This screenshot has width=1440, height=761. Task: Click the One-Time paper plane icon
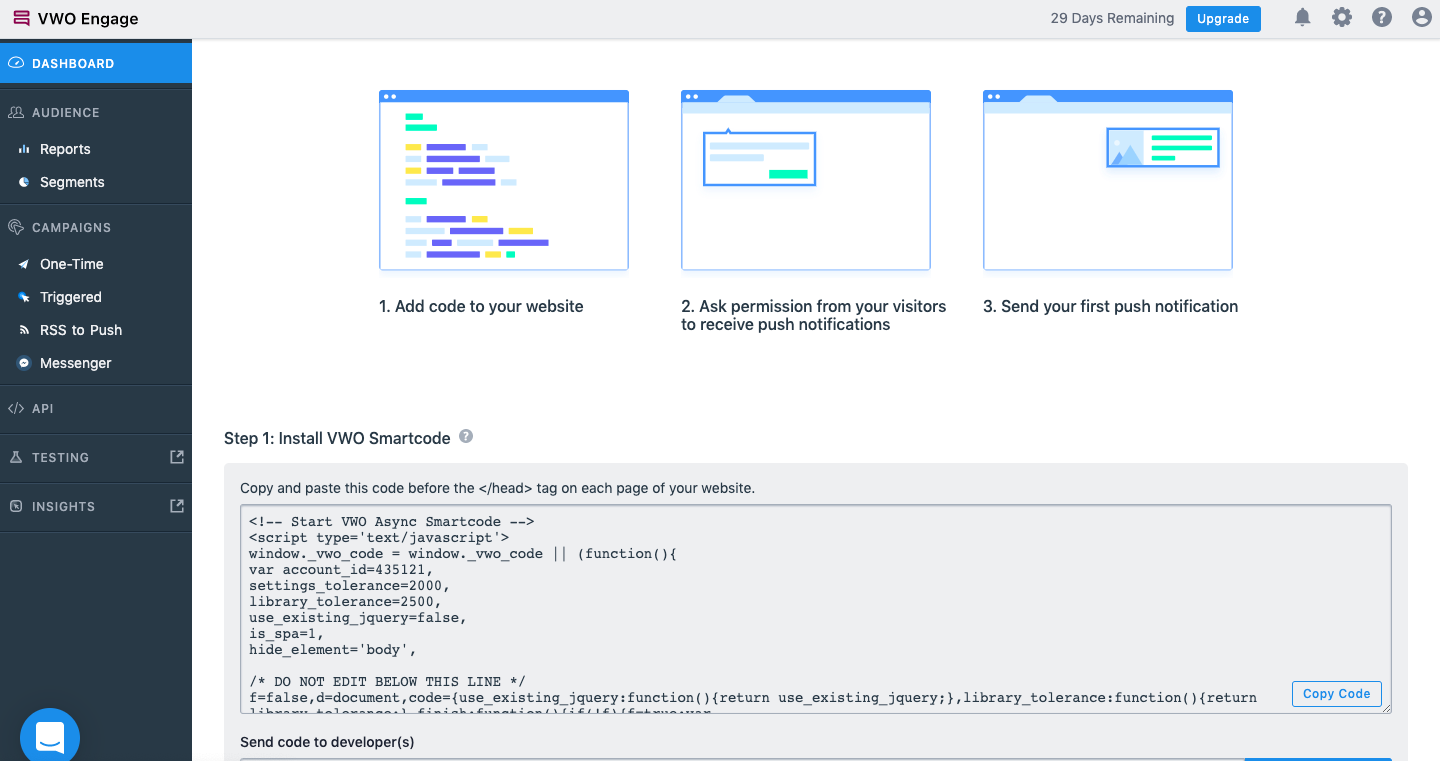pos(24,264)
